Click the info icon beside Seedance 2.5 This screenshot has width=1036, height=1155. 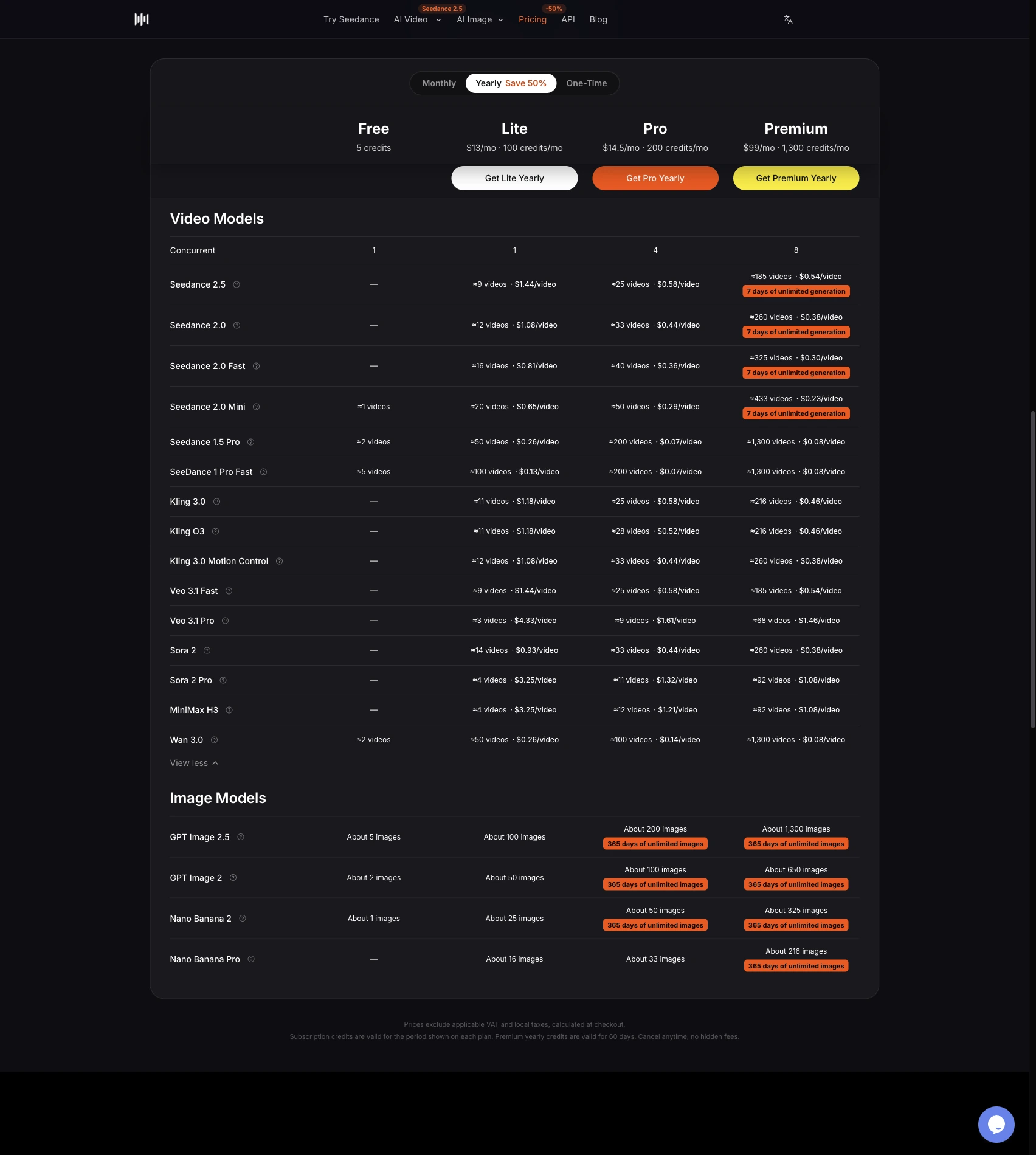(x=237, y=284)
